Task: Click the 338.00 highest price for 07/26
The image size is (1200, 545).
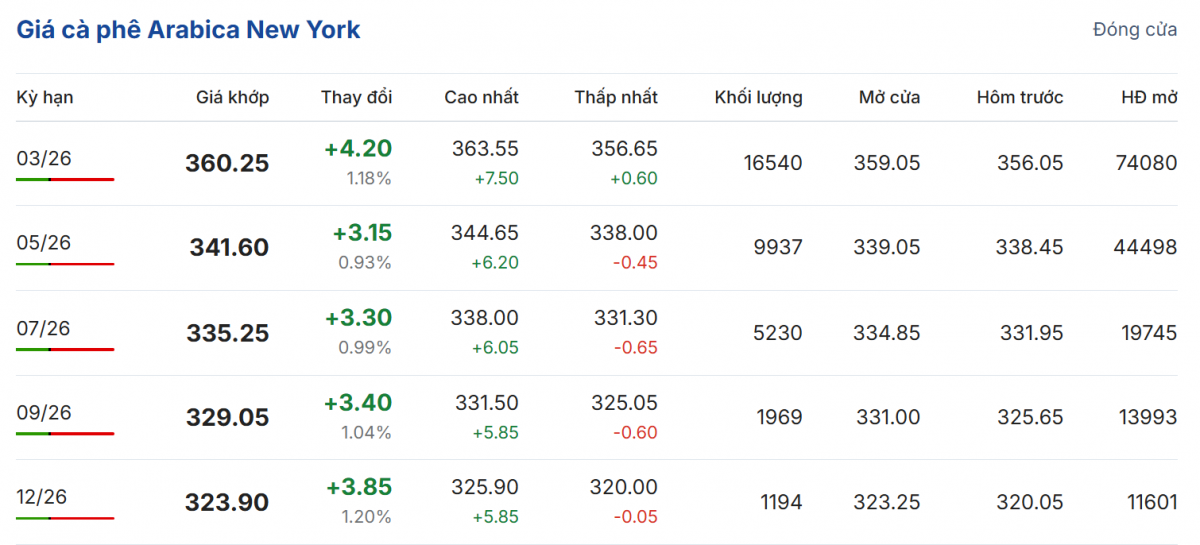Action: point(486,318)
